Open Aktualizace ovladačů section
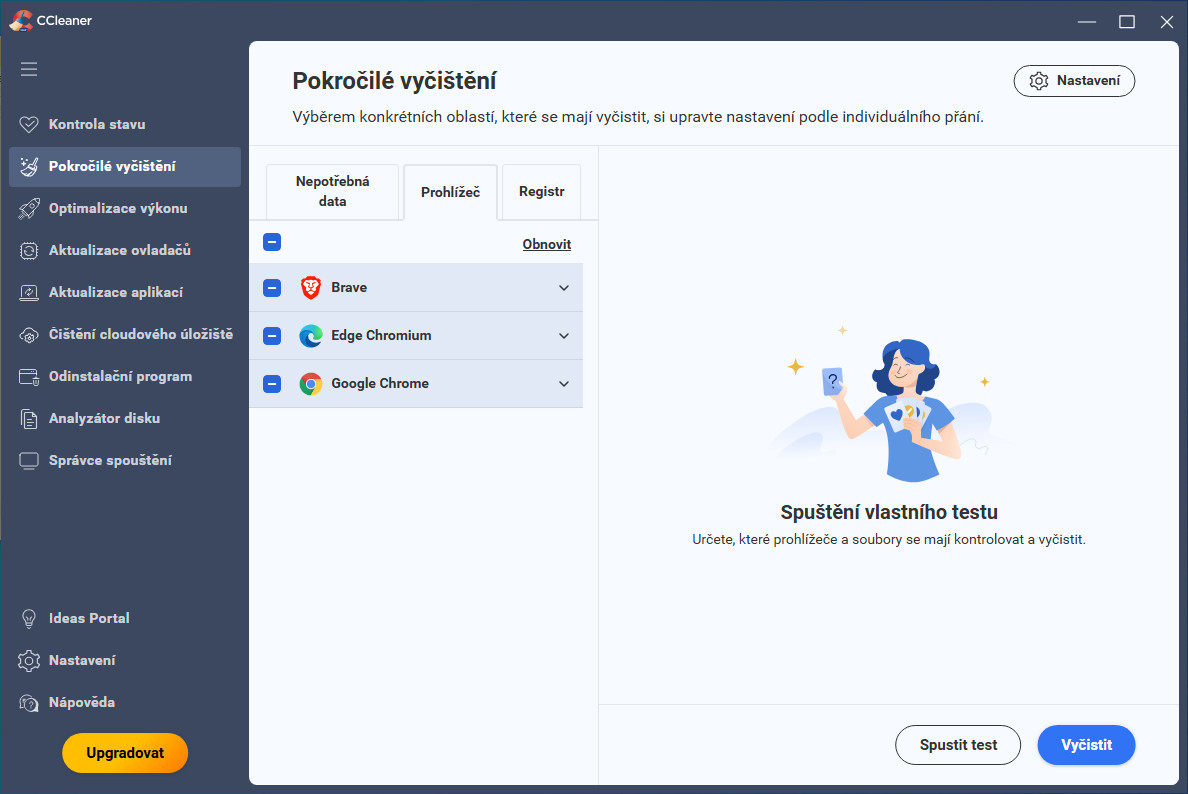The image size is (1188, 794). (125, 251)
